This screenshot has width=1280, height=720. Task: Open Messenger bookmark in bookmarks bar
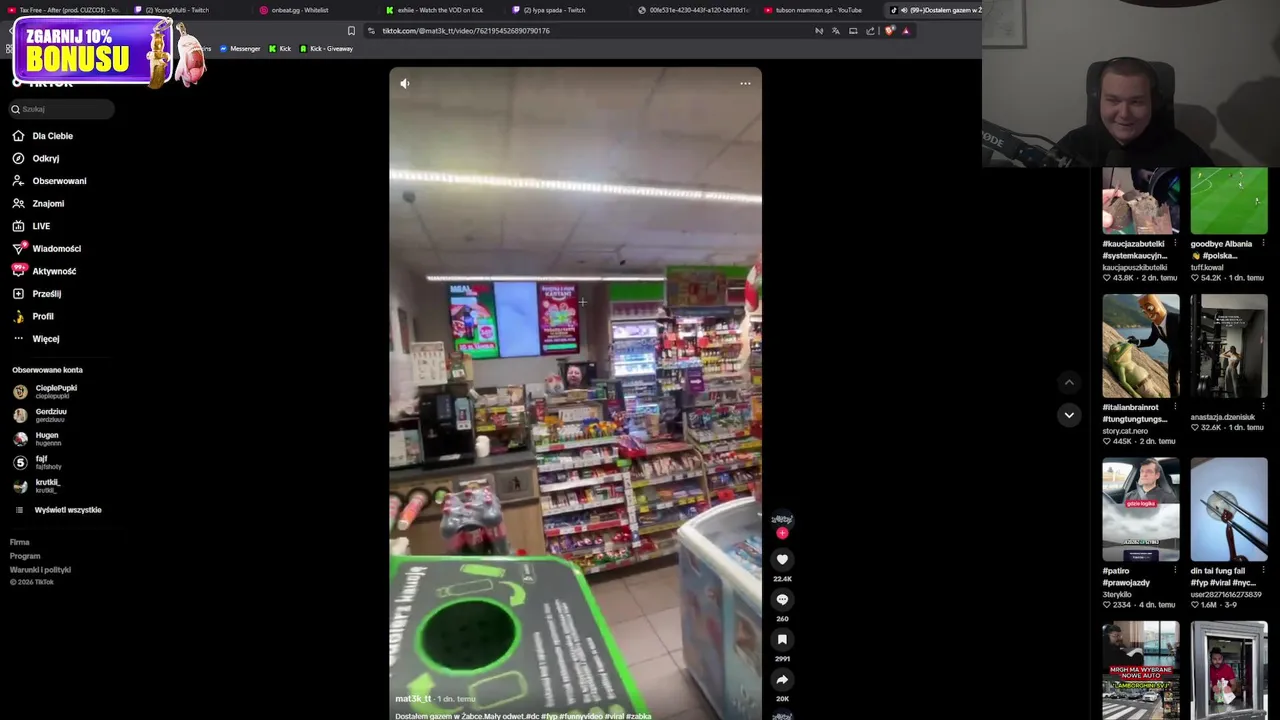[x=239, y=49]
